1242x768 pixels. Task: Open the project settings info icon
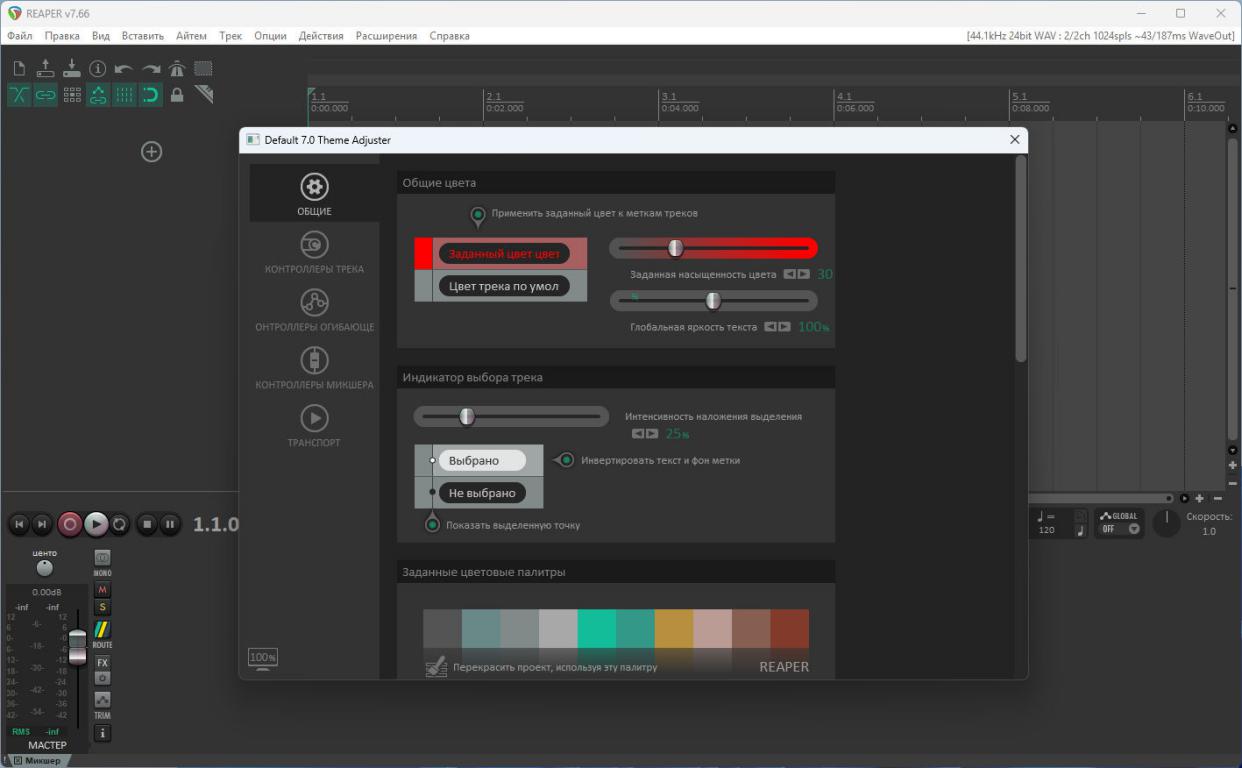(98, 69)
